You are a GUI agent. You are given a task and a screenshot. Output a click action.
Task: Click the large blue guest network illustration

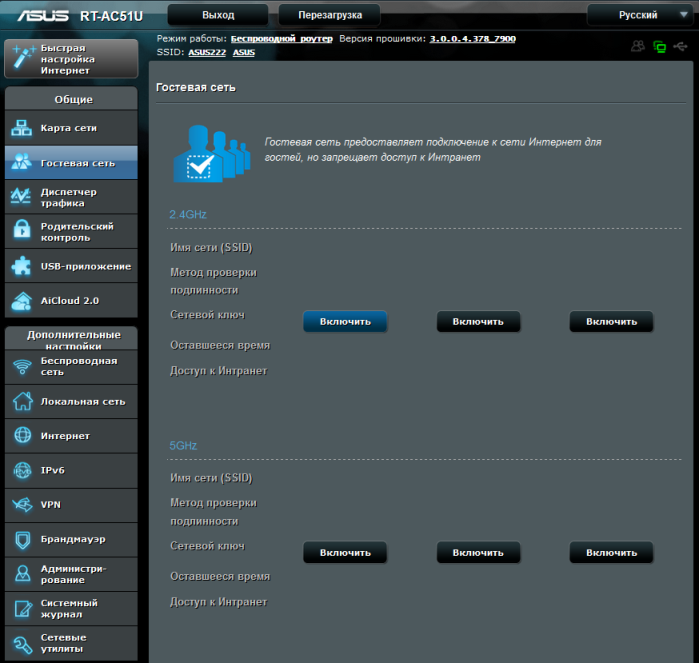[x=212, y=154]
